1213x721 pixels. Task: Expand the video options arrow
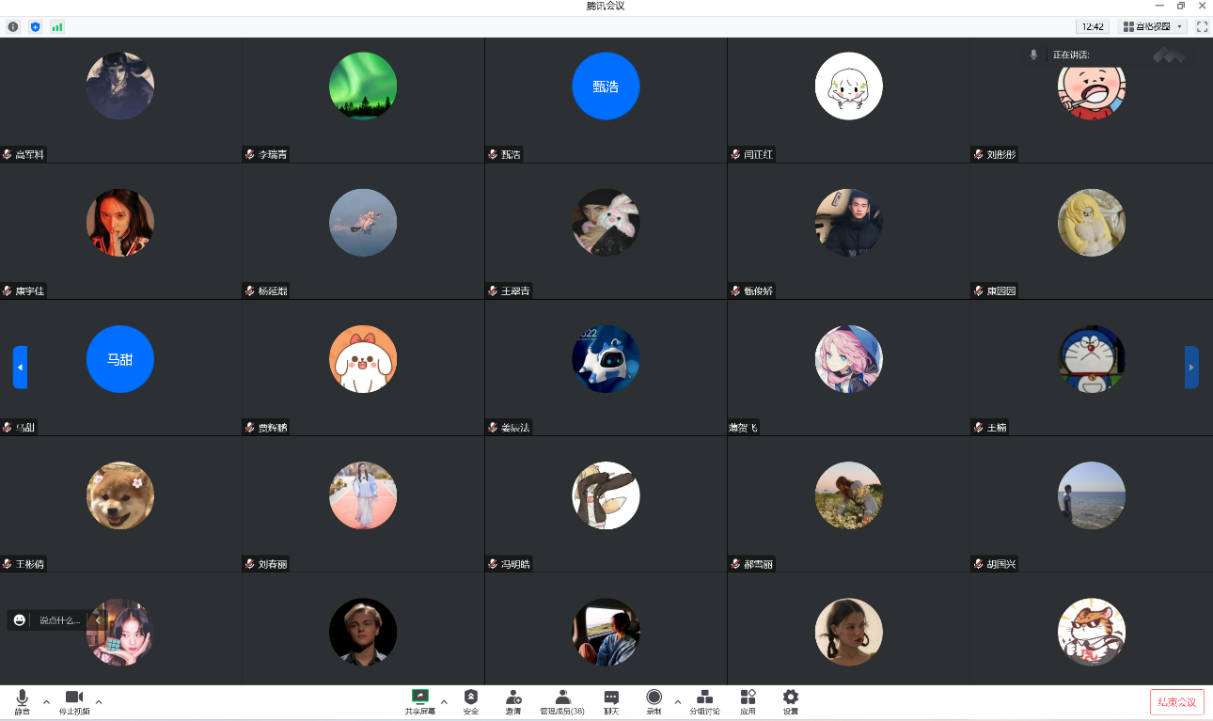(x=98, y=701)
